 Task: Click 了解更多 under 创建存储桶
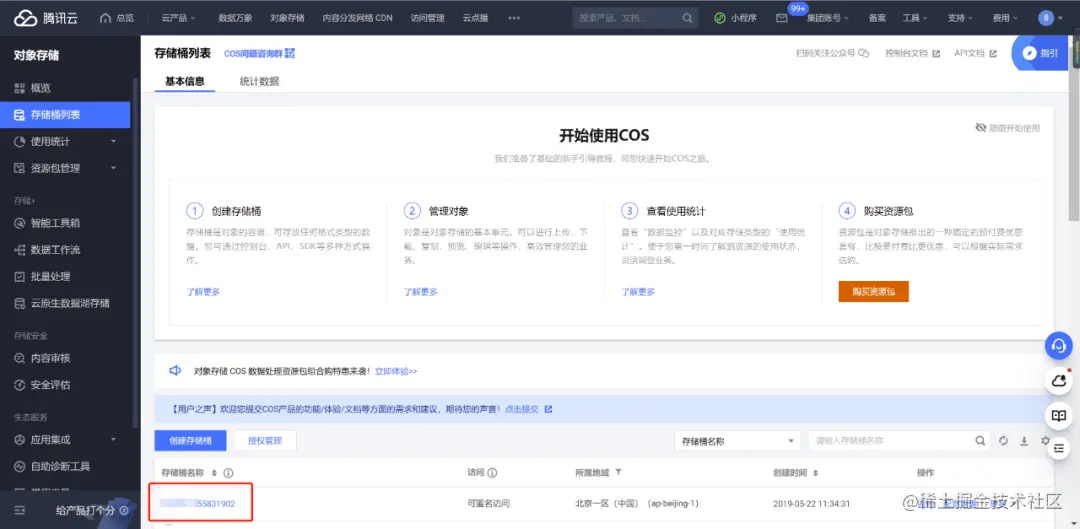[x=203, y=292]
